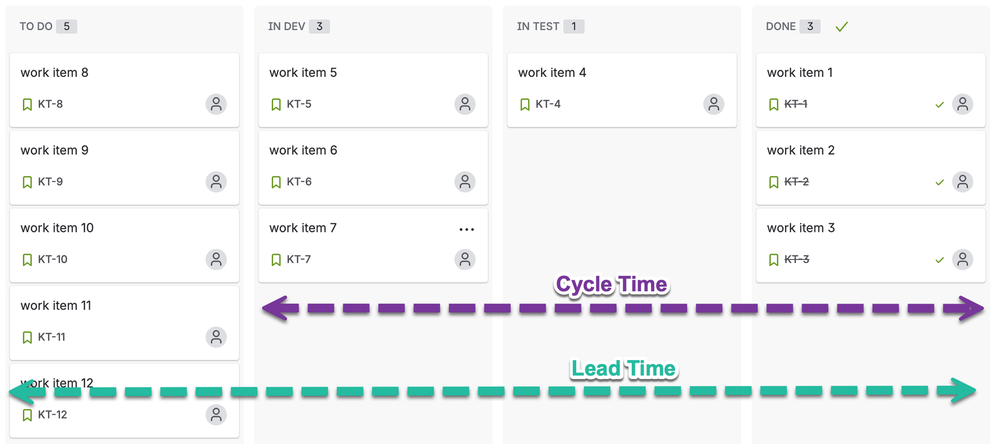Click green done checkmark on work item 2
The width and height of the screenshot is (998, 444).
(939, 182)
